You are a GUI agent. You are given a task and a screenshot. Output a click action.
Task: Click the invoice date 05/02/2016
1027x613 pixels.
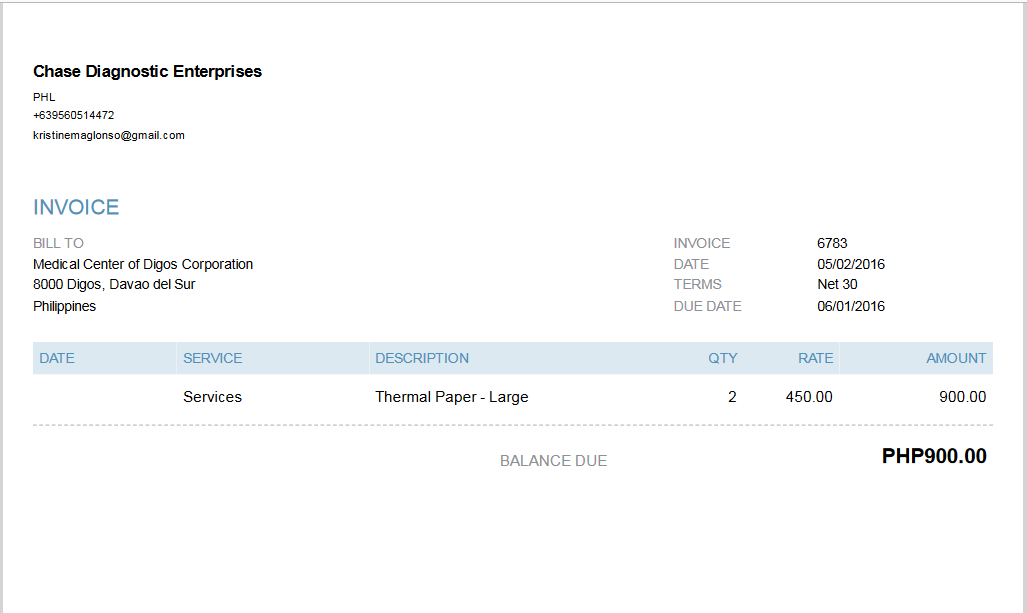[x=851, y=264]
